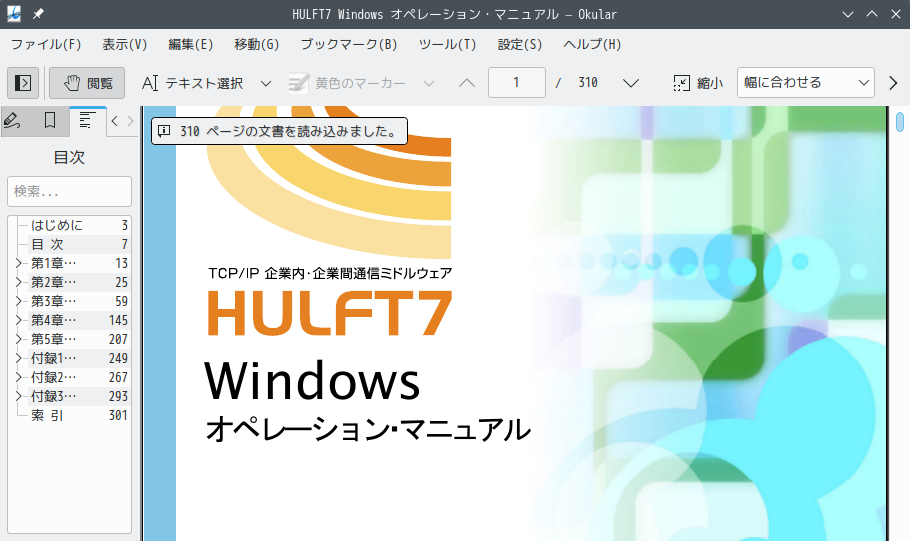Go to the next page arrow

pyautogui.click(x=631, y=83)
